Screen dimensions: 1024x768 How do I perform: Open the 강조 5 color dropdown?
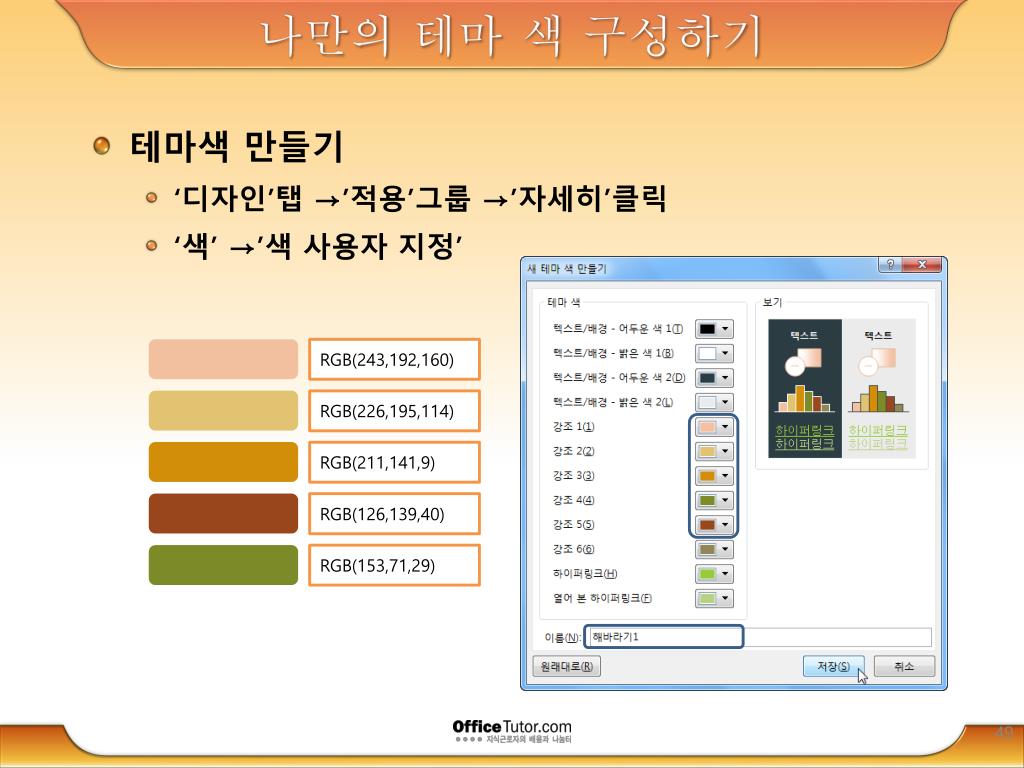click(x=714, y=524)
